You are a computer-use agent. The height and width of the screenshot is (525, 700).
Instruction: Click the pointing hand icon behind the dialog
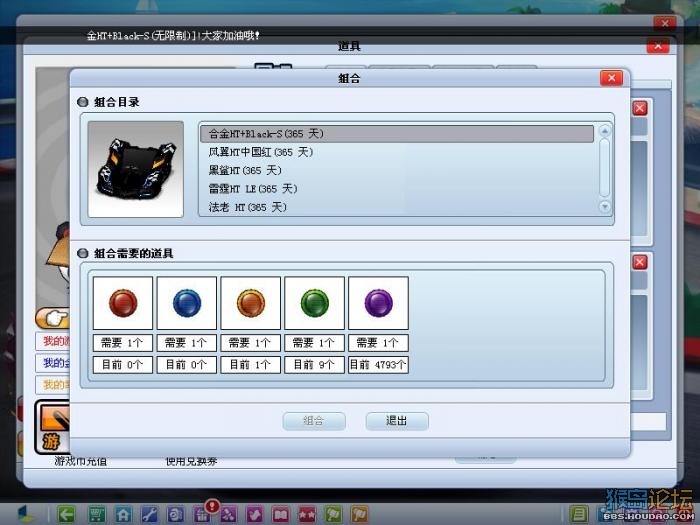[x=53, y=318]
